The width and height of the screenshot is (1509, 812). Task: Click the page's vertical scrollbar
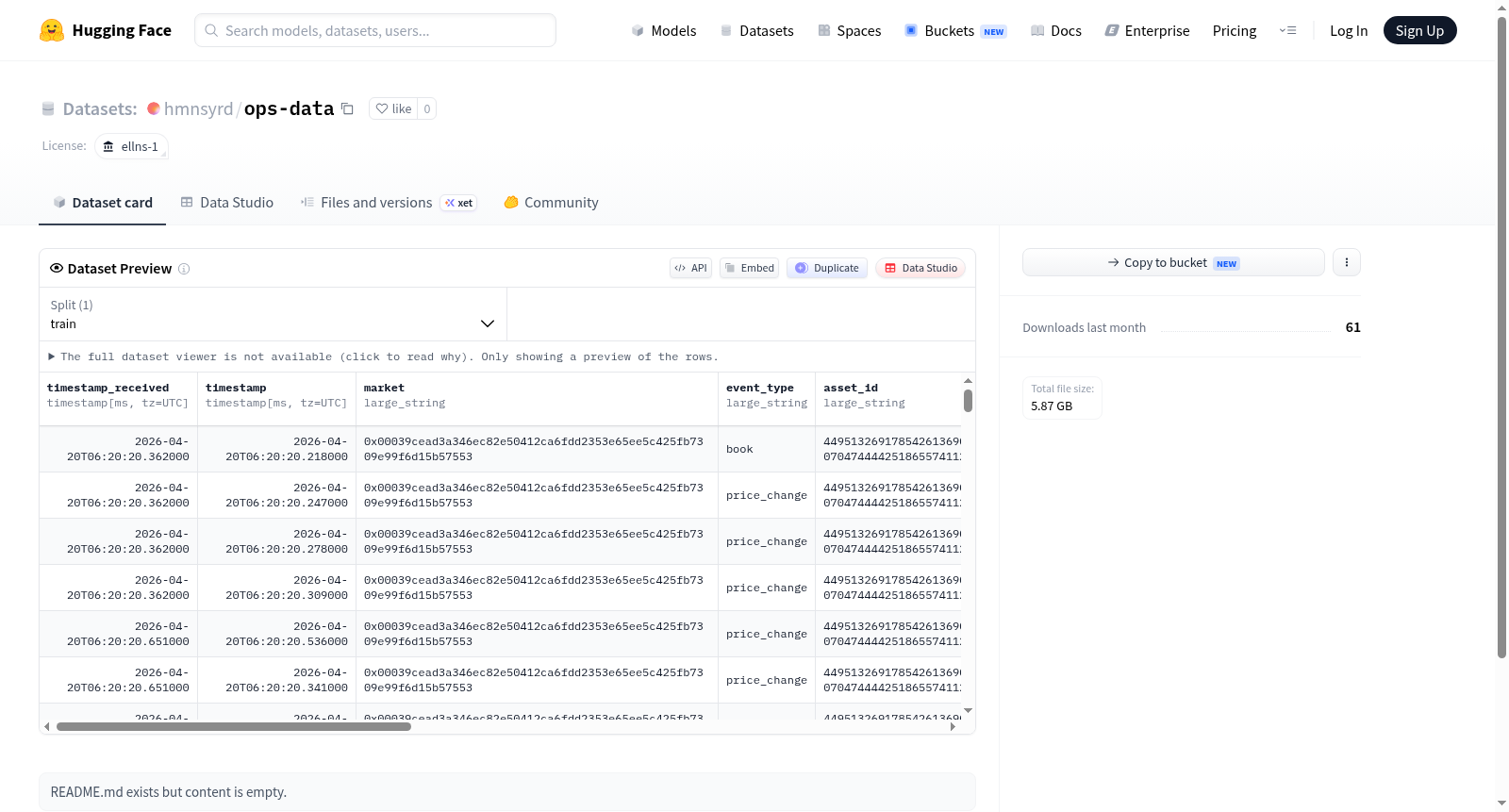pyautogui.click(x=1501, y=338)
